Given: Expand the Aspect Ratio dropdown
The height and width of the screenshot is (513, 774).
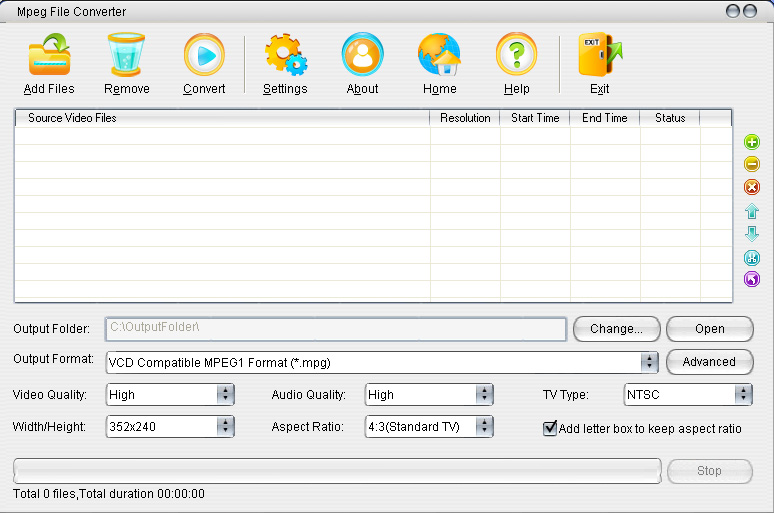Looking at the screenshot, I should click(x=429, y=427).
